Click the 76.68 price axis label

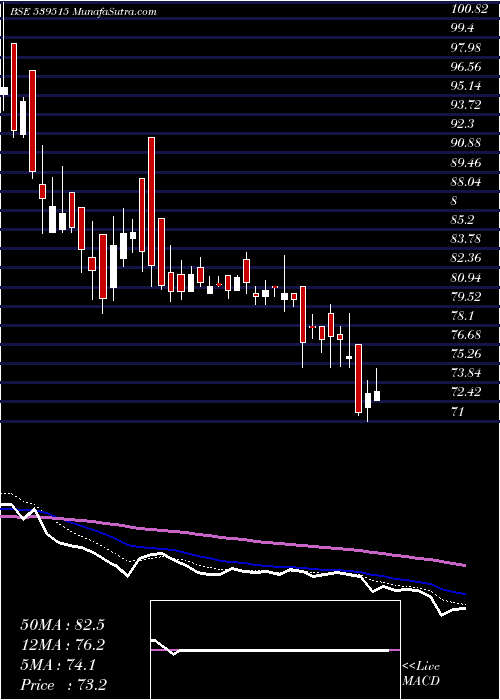pyautogui.click(x=466, y=335)
